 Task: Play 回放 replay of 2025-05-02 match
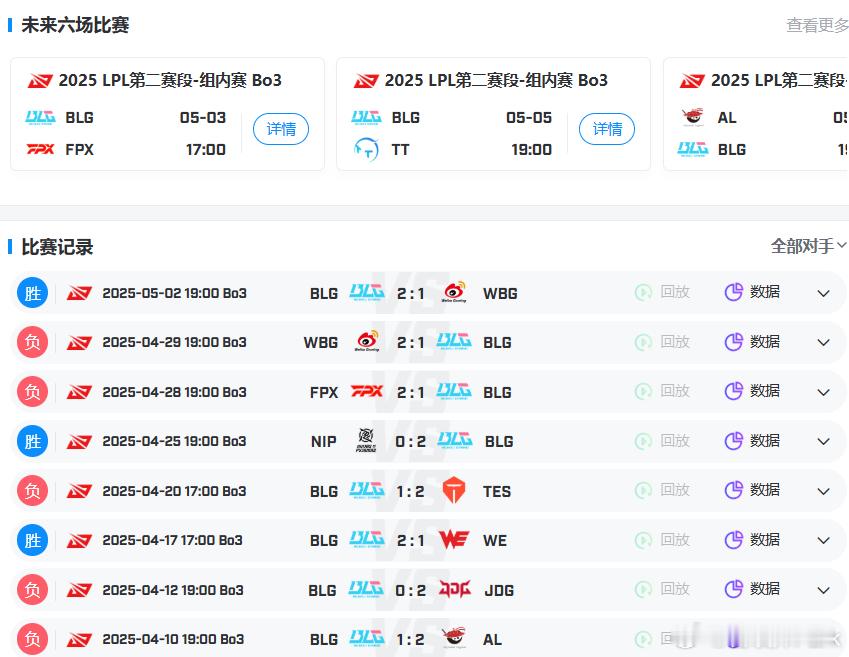pyautogui.click(x=662, y=292)
